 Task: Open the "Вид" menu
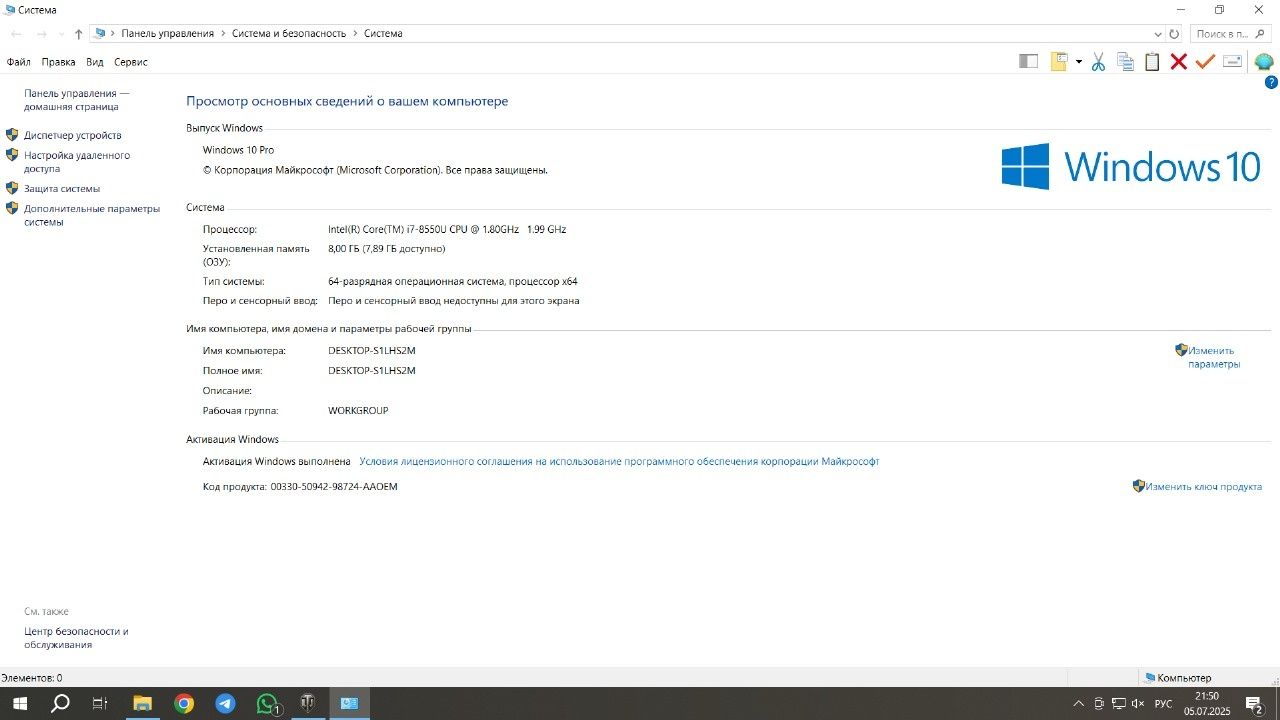pyautogui.click(x=95, y=62)
